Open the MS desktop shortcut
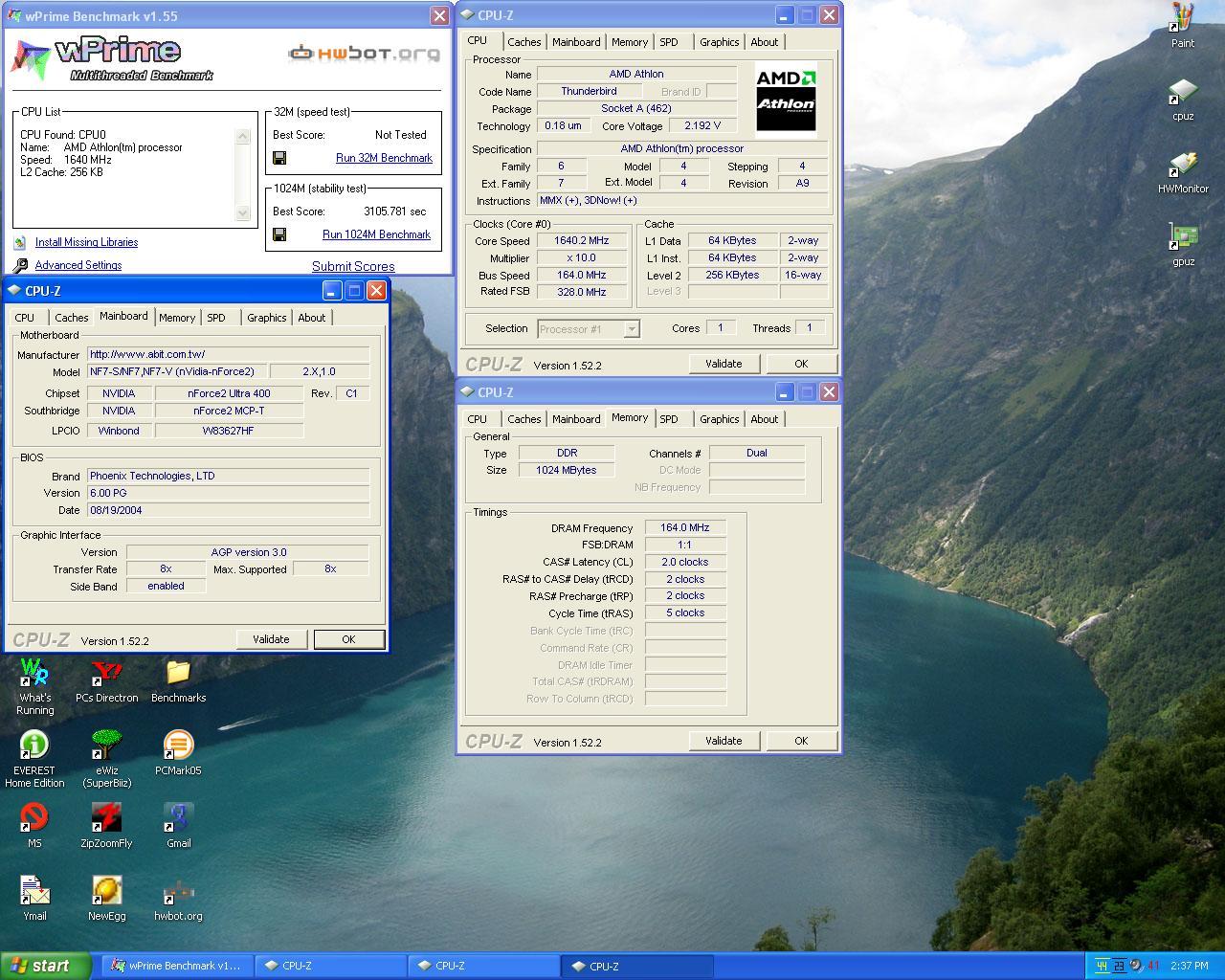Screen dimensions: 1225x980 [34, 825]
